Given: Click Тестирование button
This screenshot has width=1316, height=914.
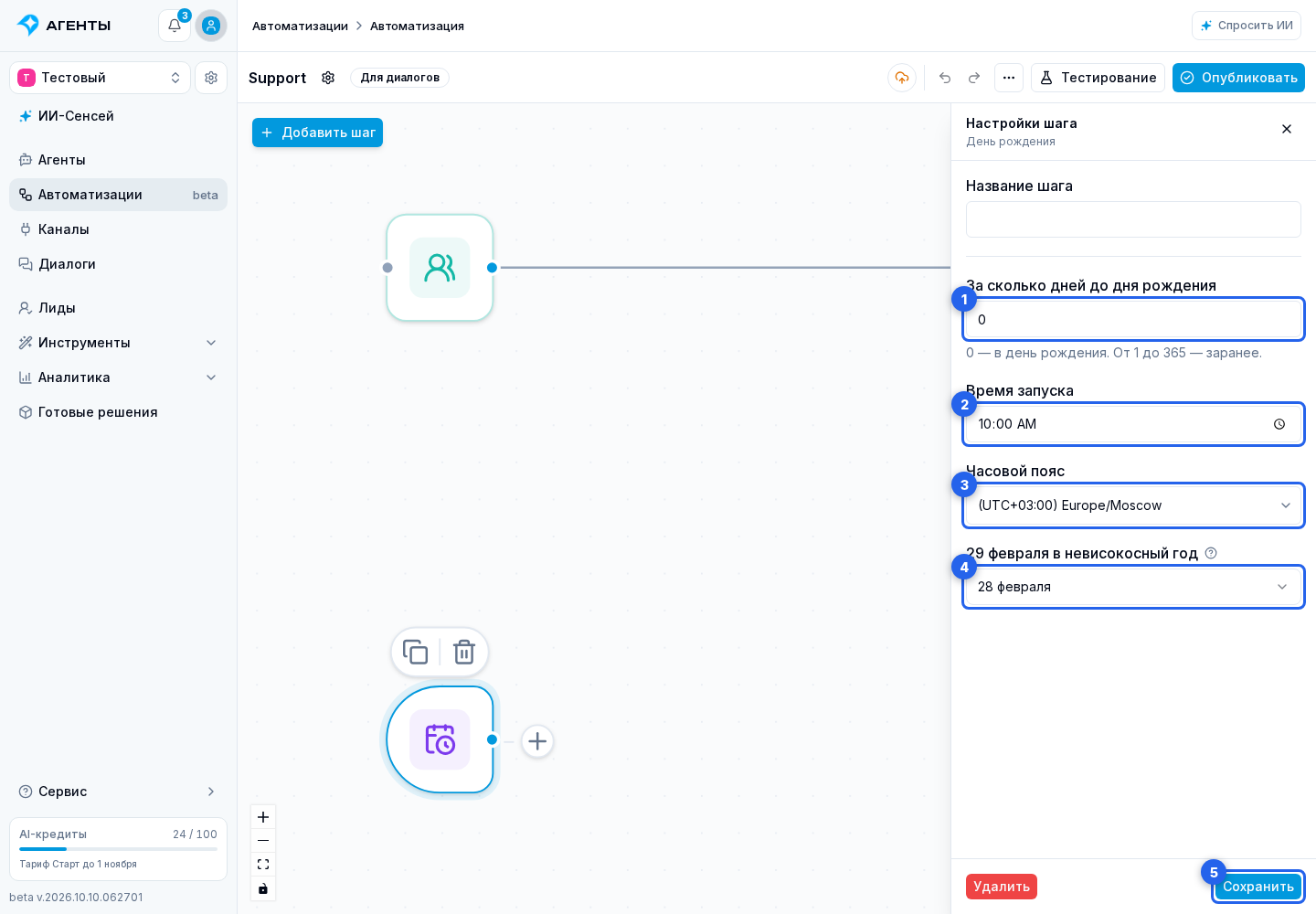Looking at the screenshot, I should point(1098,78).
